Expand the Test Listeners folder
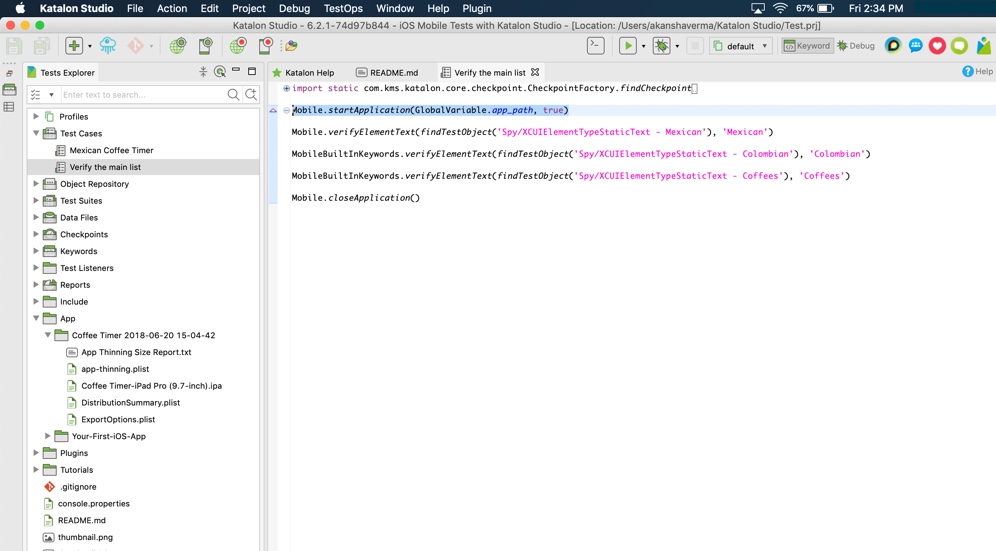The width and height of the screenshot is (996, 551). tap(36, 268)
